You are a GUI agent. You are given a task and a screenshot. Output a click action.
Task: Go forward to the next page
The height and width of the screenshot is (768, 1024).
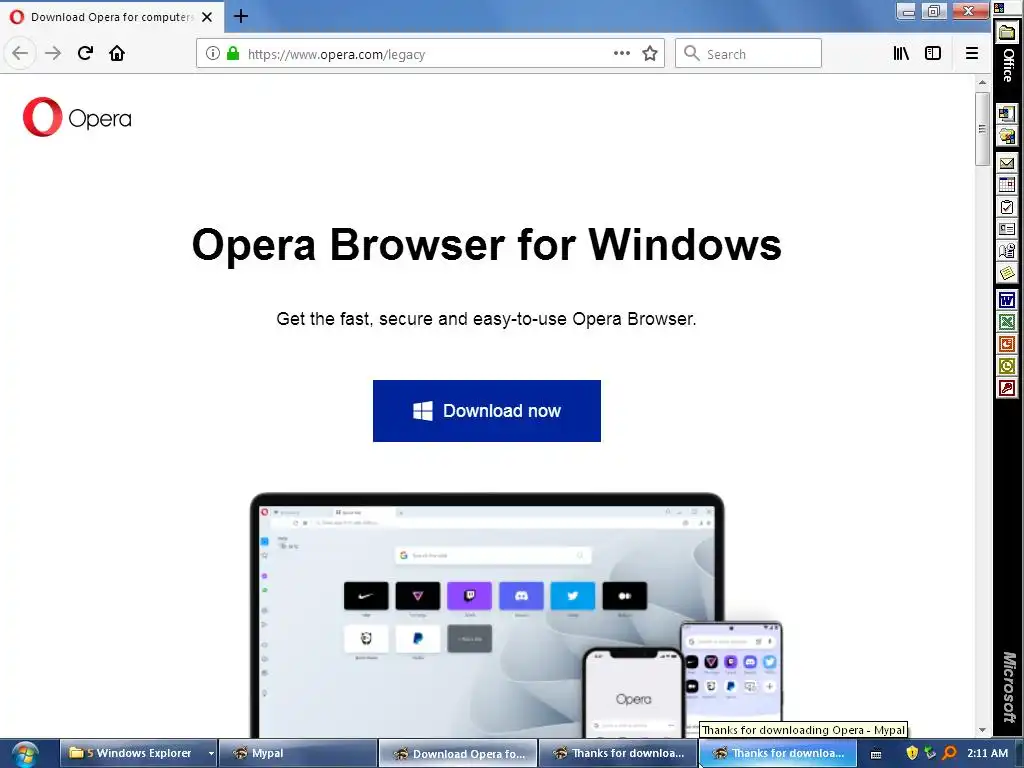click(53, 53)
